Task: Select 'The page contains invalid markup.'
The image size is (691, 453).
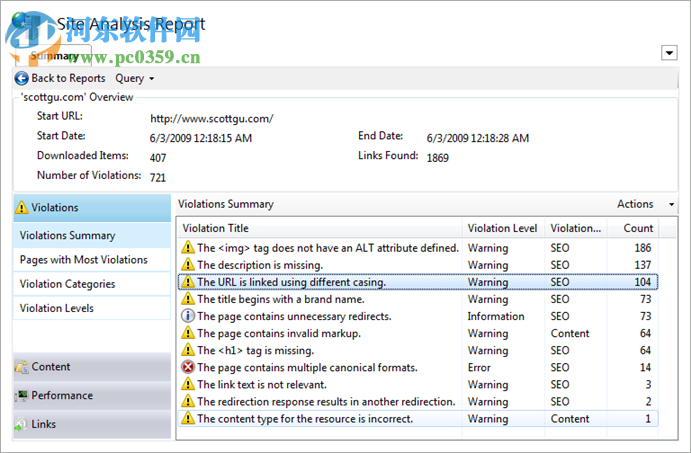Action: tap(418, 333)
